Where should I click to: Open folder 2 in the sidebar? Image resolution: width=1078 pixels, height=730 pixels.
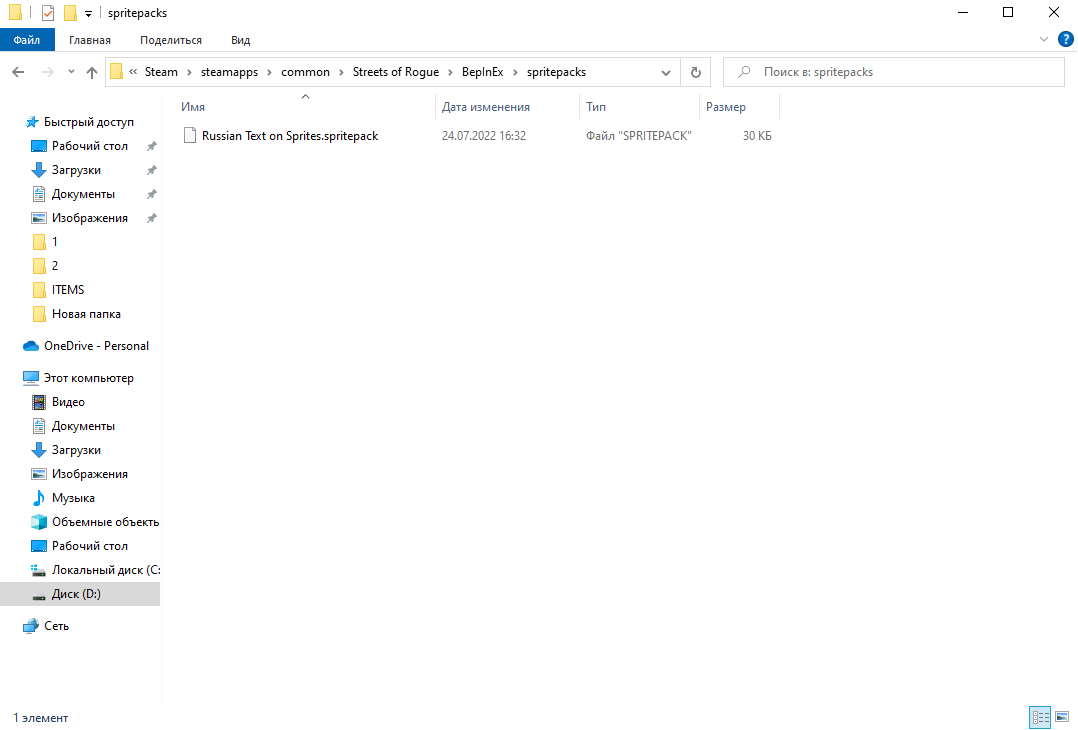[54, 266]
